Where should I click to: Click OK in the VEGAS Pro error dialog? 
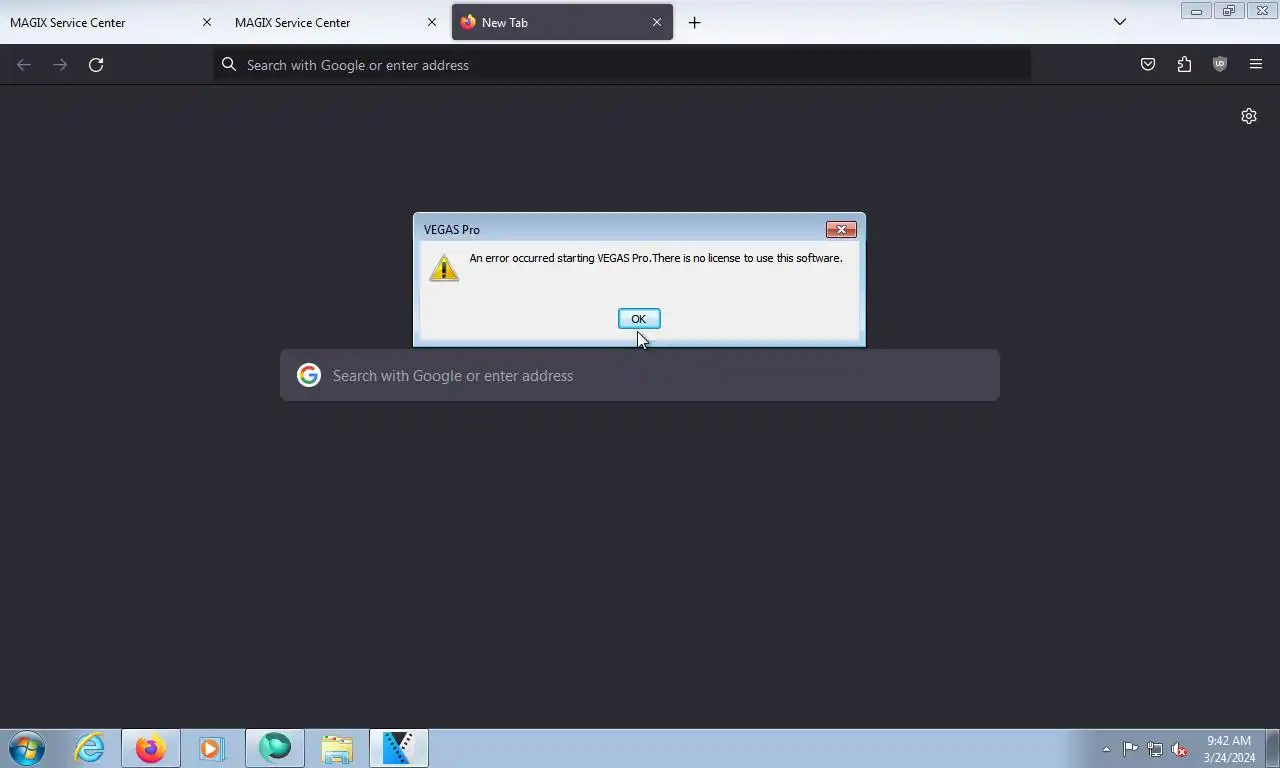639,319
